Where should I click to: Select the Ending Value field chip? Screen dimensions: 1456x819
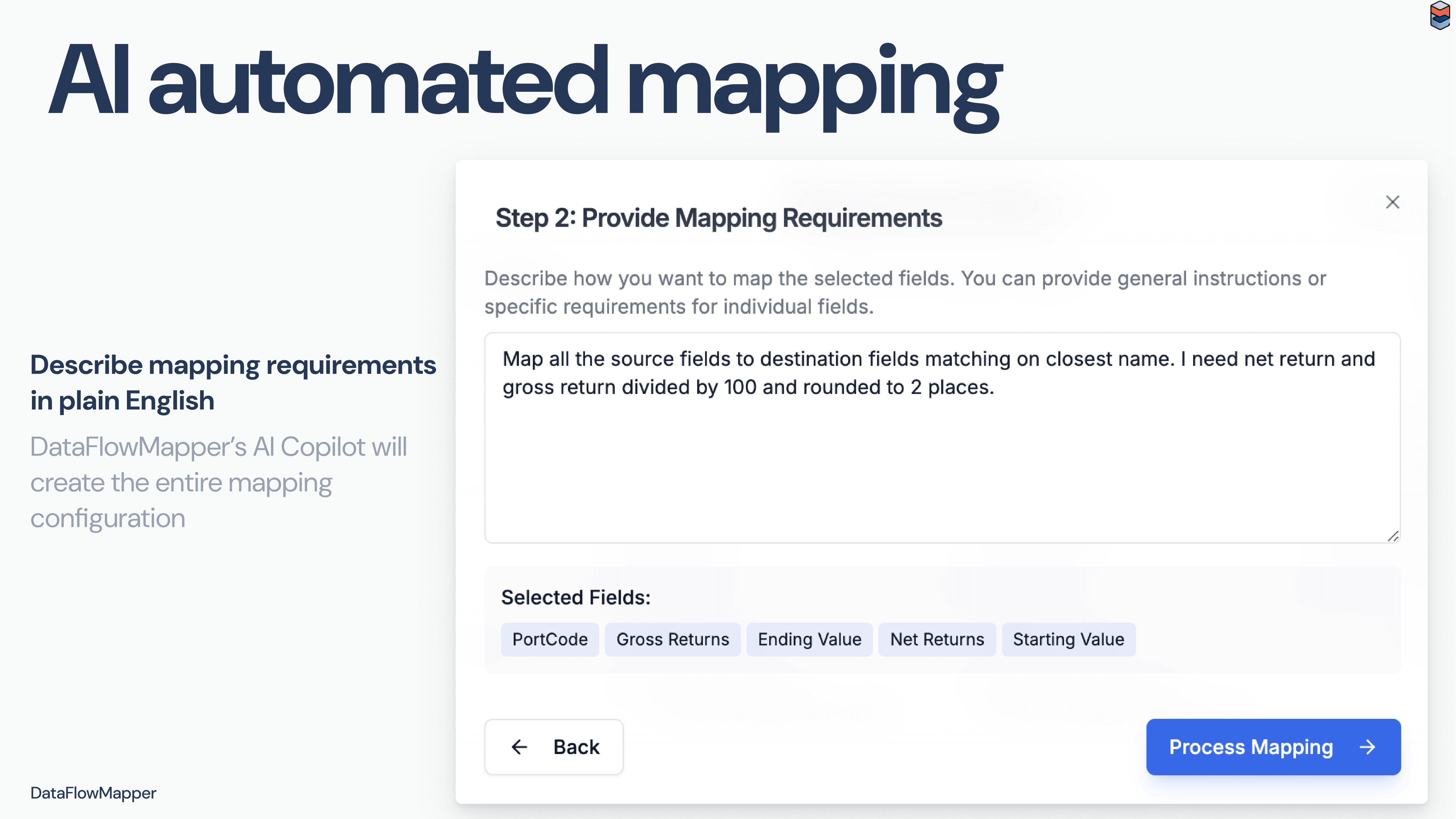[809, 639]
